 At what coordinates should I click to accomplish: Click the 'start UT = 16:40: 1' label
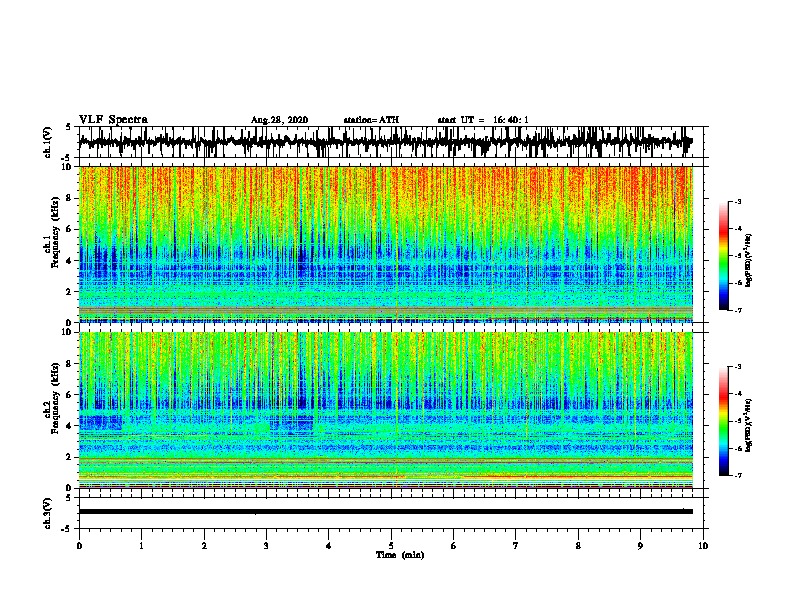(x=483, y=120)
